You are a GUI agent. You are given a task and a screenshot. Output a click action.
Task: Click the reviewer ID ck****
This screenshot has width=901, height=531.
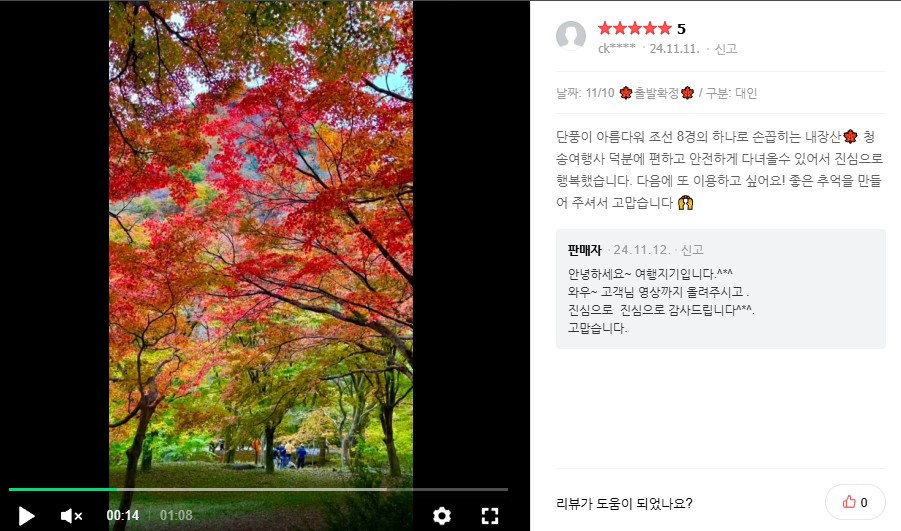(x=617, y=48)
